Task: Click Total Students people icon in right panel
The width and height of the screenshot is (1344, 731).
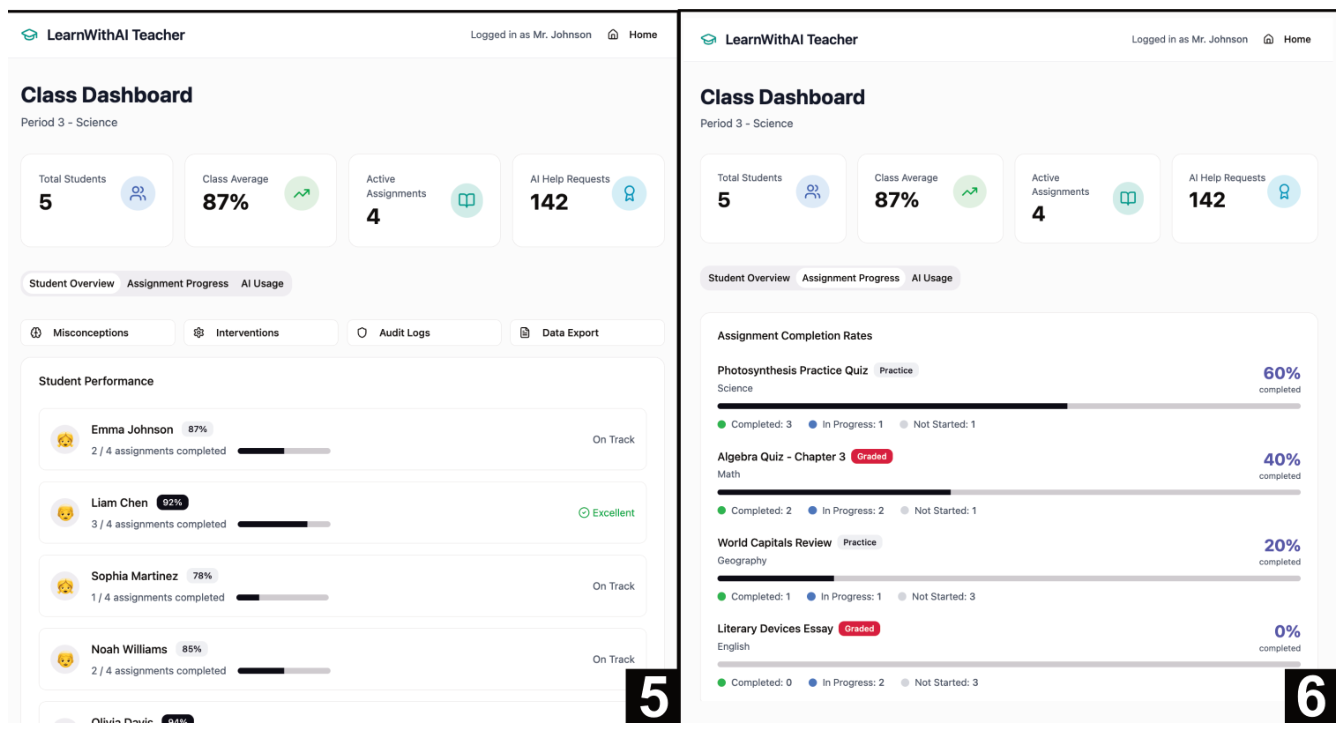Action: pos(813,192)
